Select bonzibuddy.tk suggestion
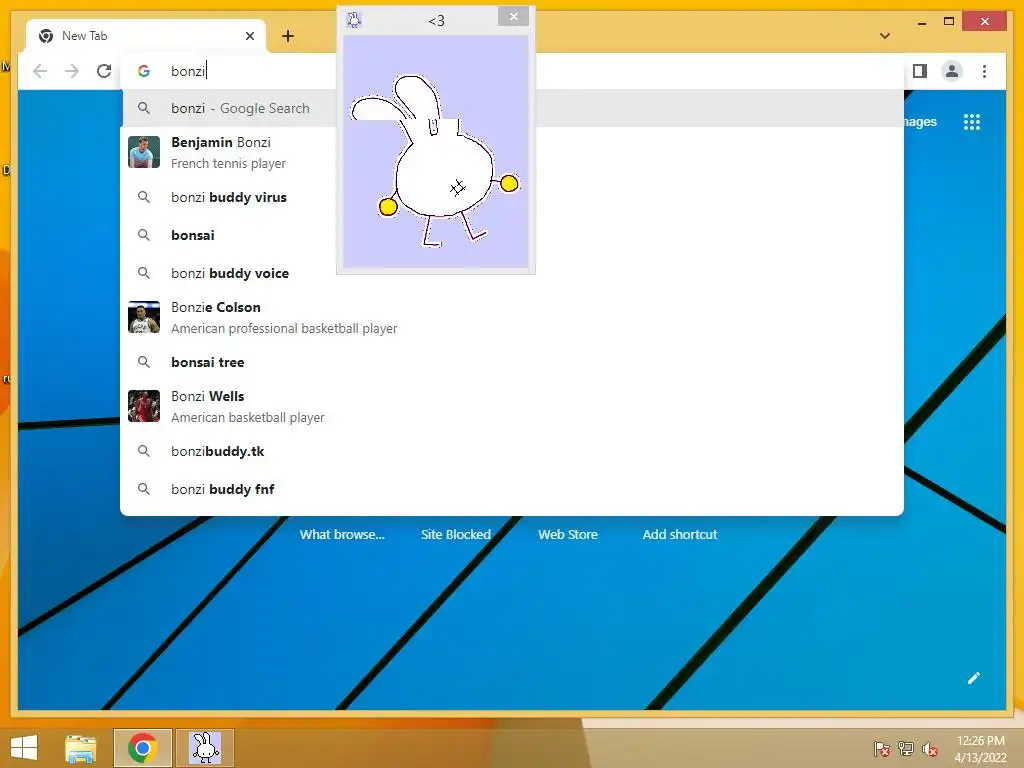The image size is (1024, 768). click(x=512, y=451)
